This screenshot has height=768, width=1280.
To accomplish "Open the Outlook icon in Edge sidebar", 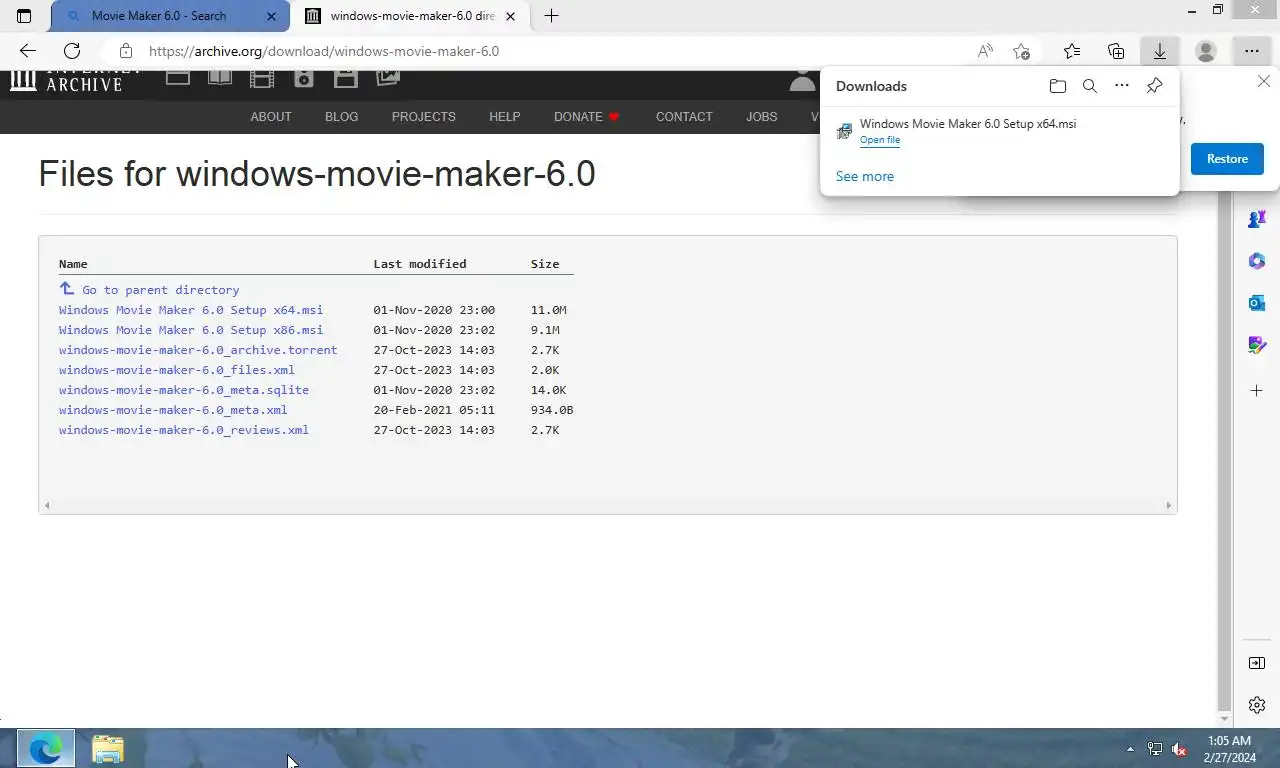I will tap(1257, 302).
